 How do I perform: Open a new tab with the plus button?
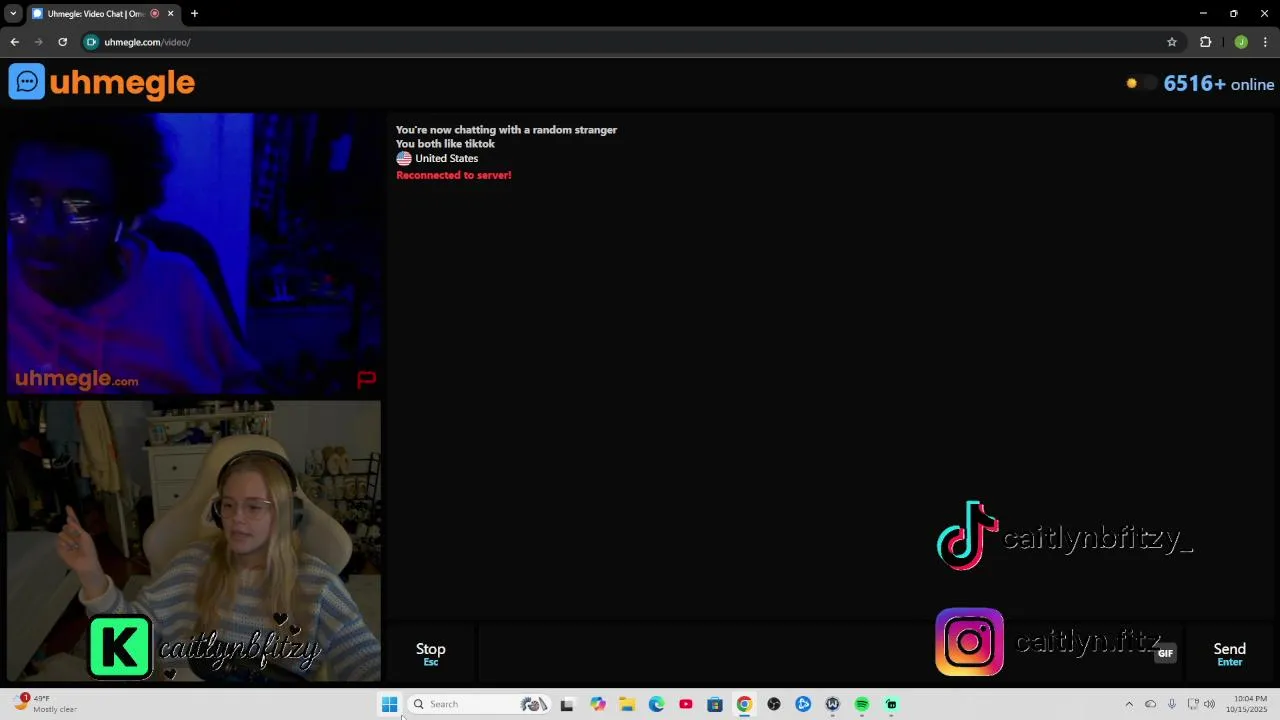pyautogui.click(x=194, y=14)
